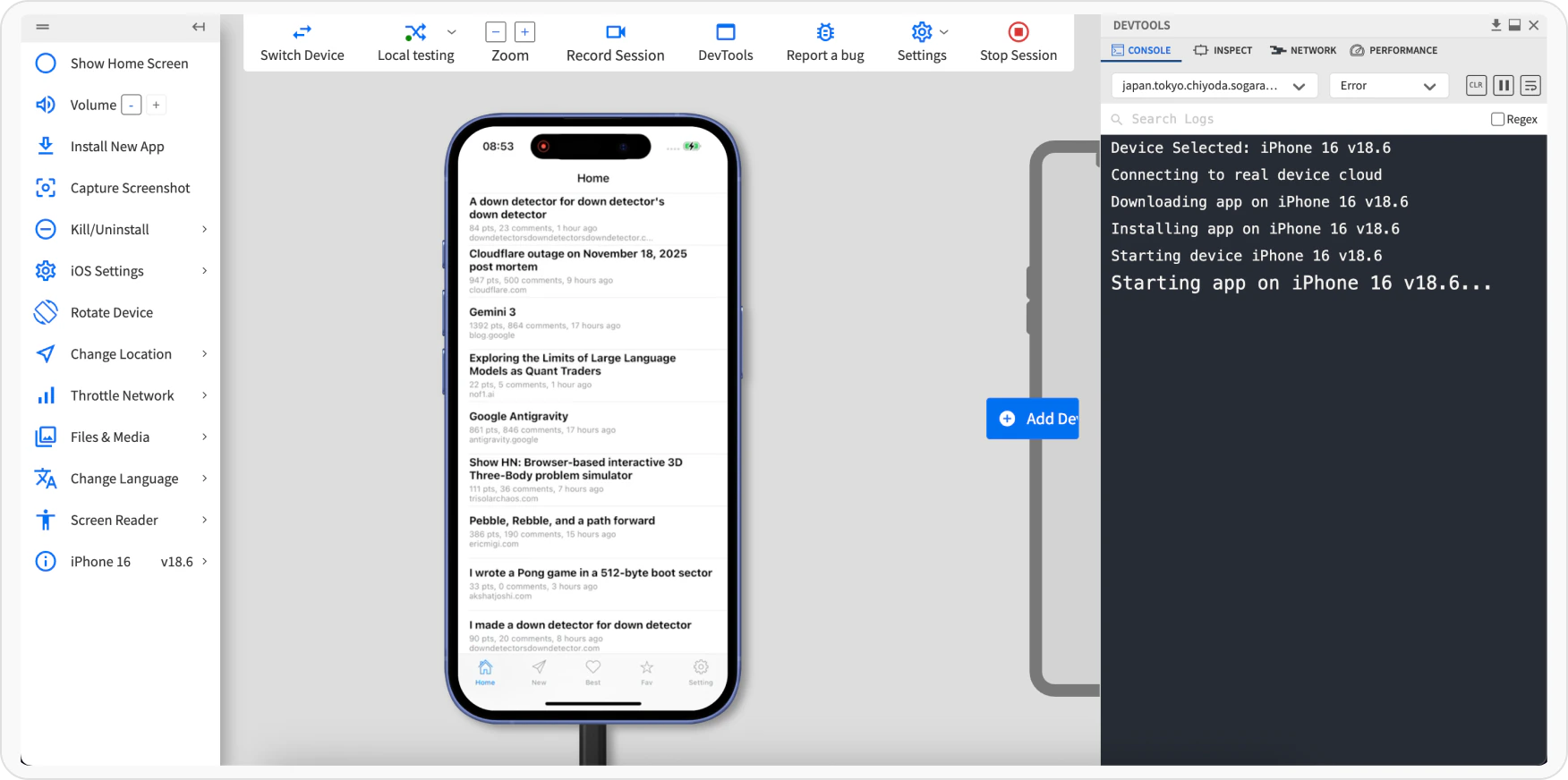Click the speaker Volume icon
The image size is (1568, 780).
point(46,105)
